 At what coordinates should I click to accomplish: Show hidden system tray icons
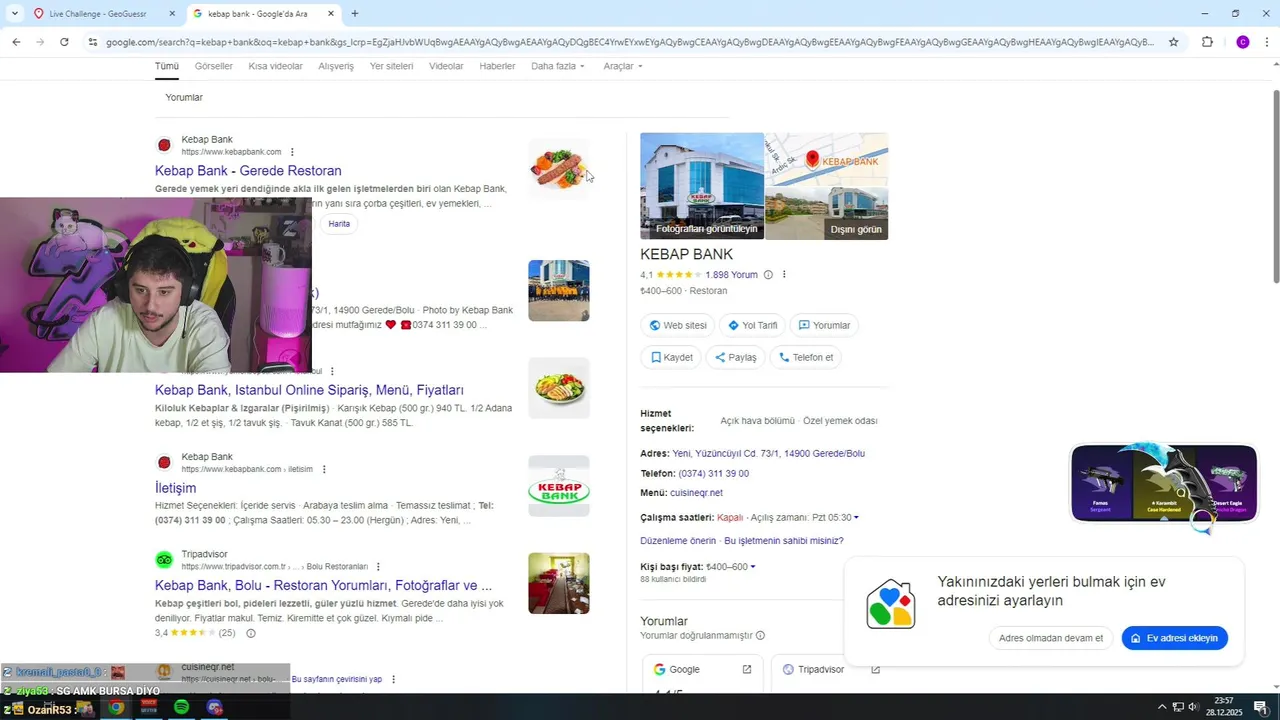(x=1162, y=707)
